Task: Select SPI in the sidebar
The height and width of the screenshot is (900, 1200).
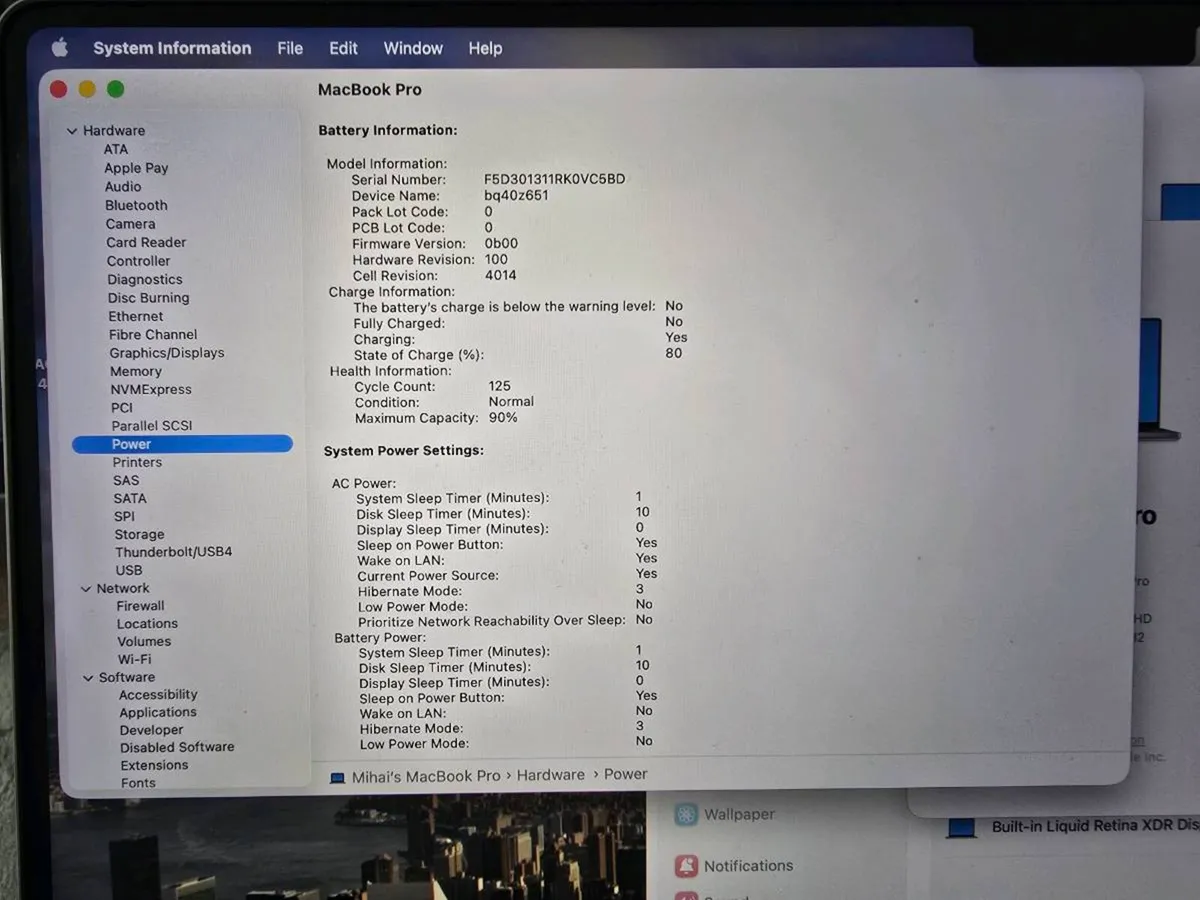Action: click(124, 517)
